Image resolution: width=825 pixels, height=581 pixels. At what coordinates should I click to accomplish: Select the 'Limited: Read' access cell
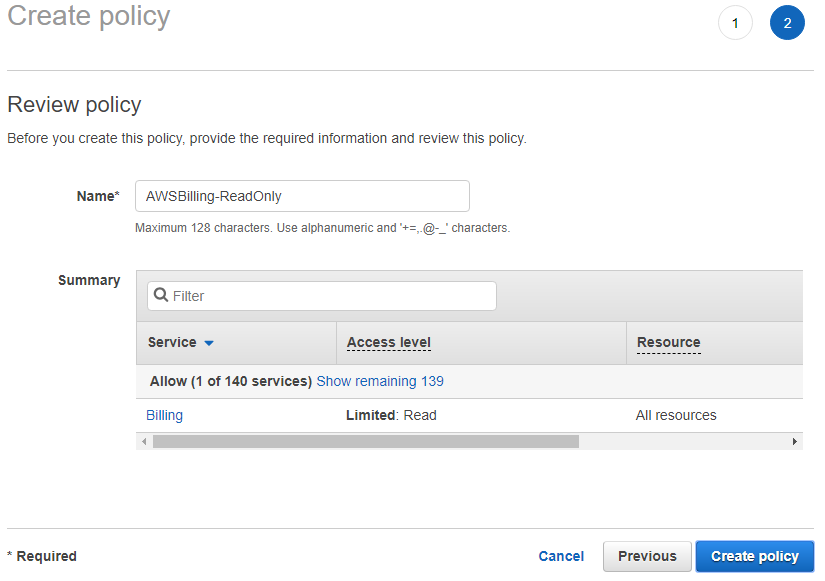[391, 415]
